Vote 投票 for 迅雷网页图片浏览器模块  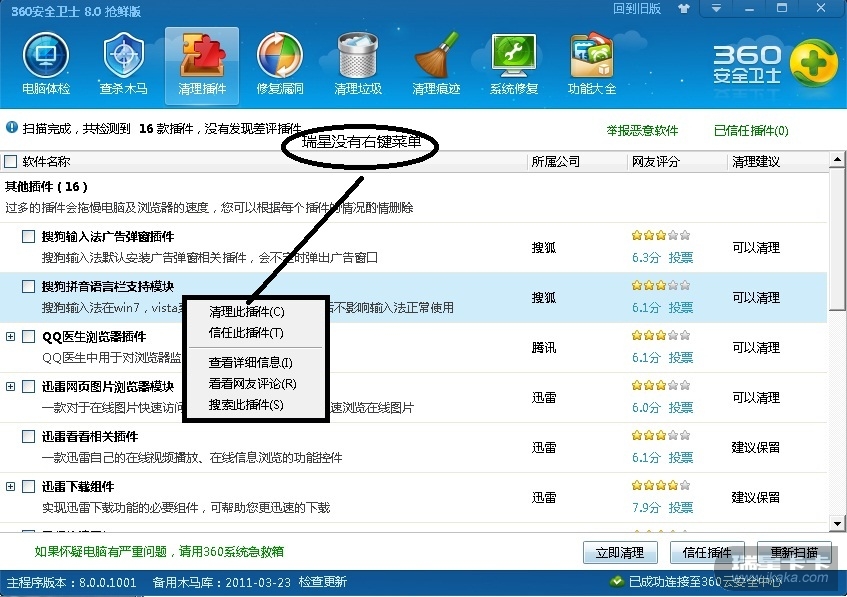[x=681, y=407]
